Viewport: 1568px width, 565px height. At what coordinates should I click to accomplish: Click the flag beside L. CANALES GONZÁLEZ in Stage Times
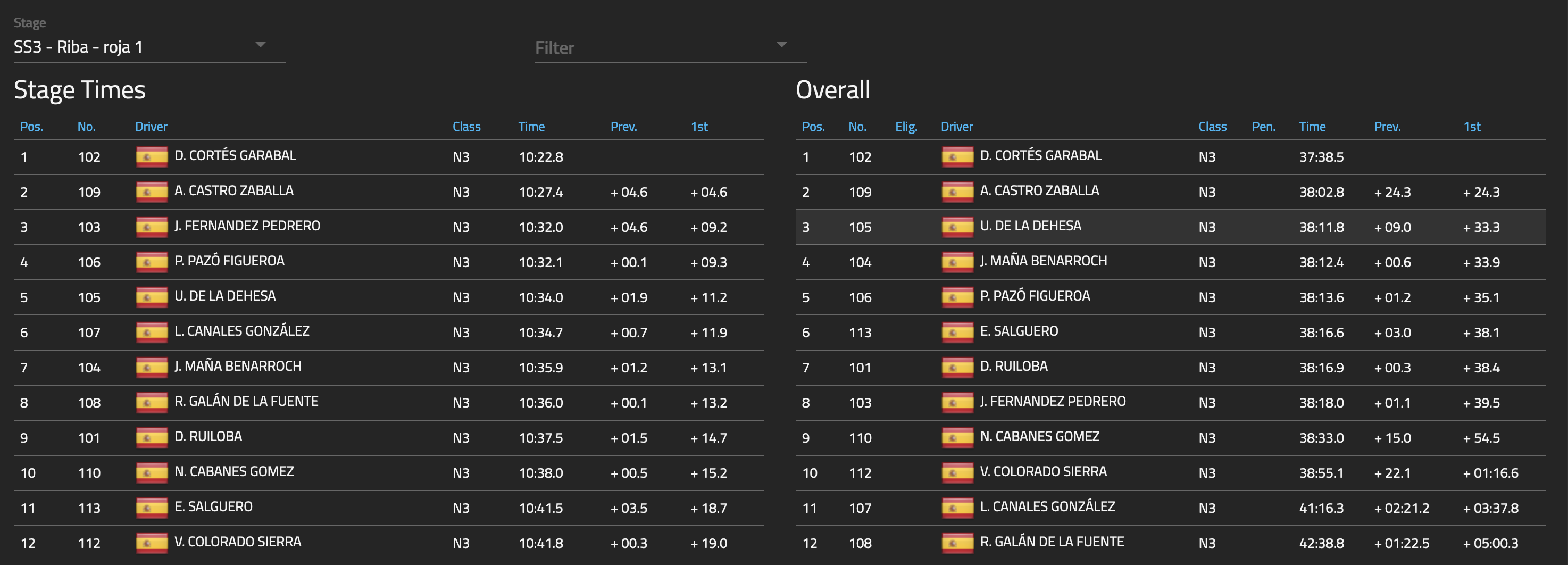pyautogui.click(x=152, y=333)
